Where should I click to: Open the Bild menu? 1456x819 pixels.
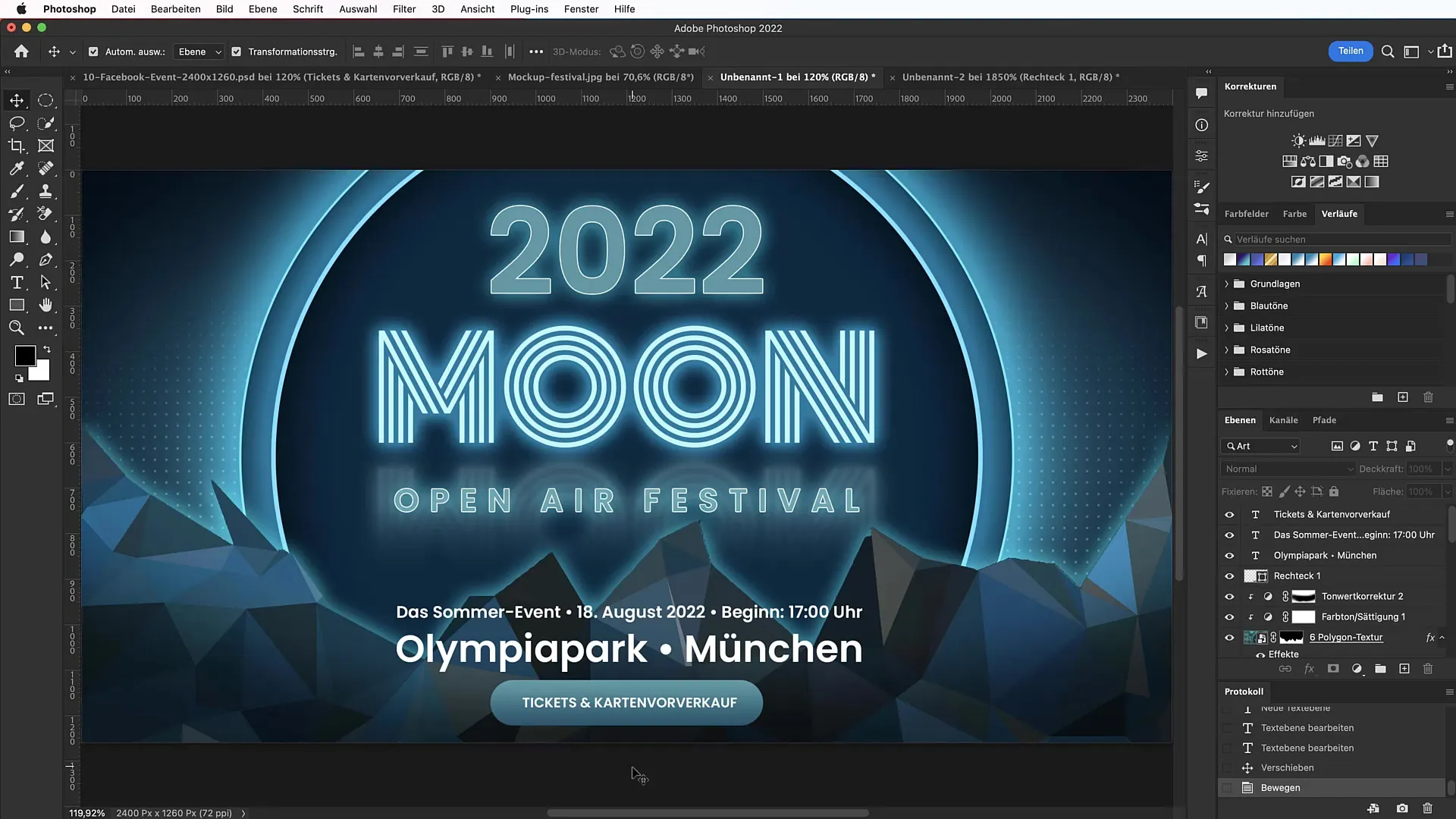pos(223,9)
